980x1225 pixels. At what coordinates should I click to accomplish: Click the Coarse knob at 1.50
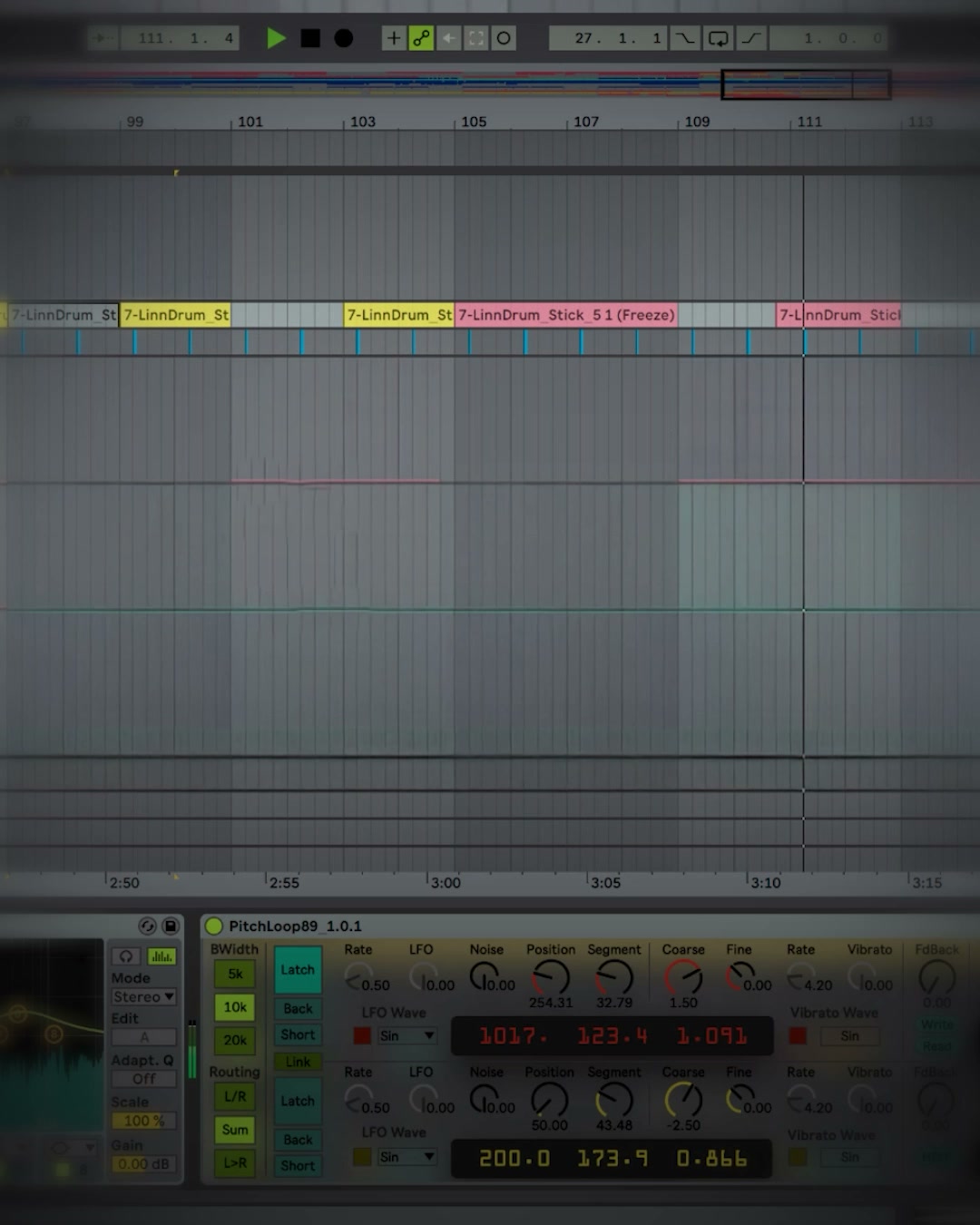pos(683,977)
